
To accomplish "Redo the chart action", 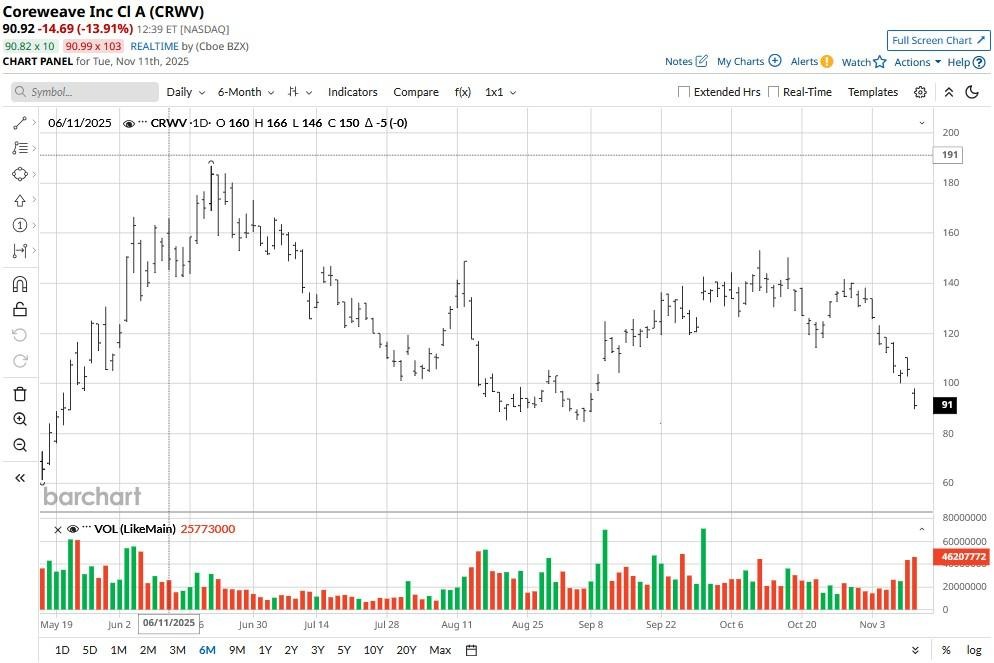I will 20,361.
